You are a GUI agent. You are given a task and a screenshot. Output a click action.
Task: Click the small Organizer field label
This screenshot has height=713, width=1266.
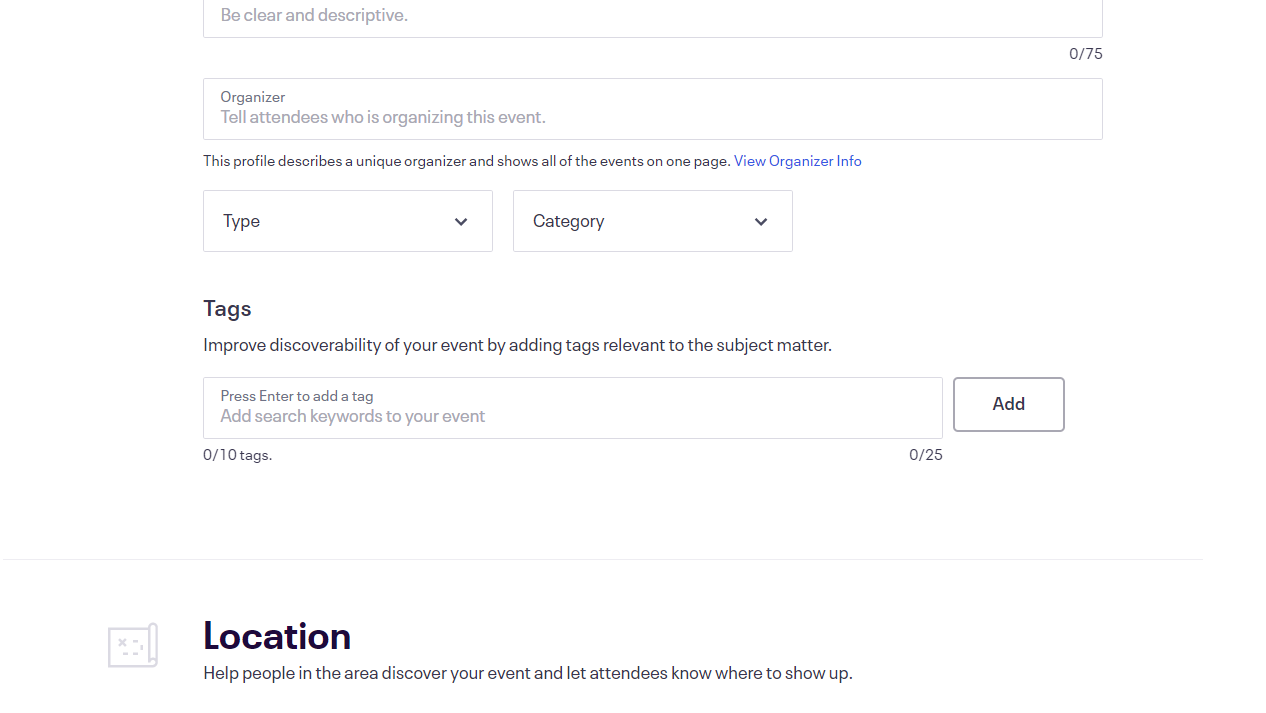pos(253,97)
